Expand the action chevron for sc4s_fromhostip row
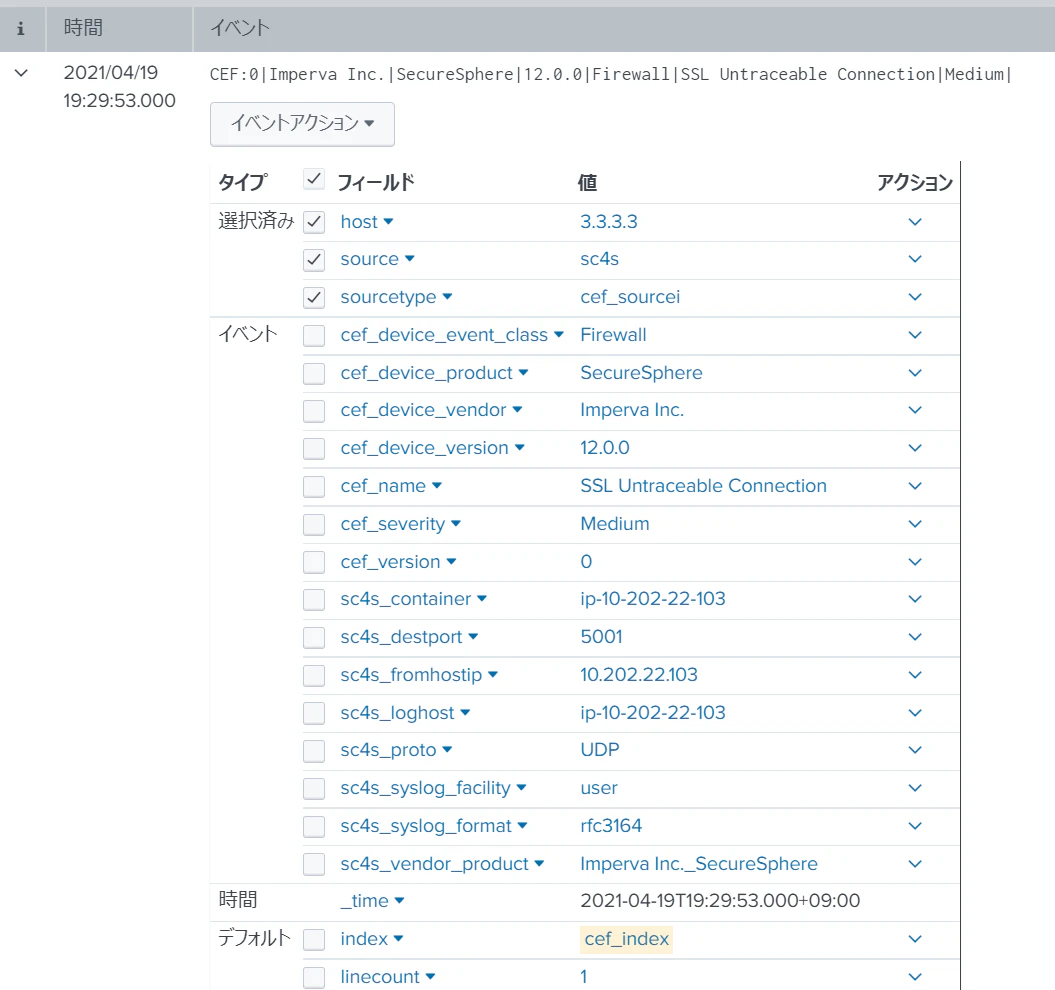1055x990 pixels. coord(915,674)
